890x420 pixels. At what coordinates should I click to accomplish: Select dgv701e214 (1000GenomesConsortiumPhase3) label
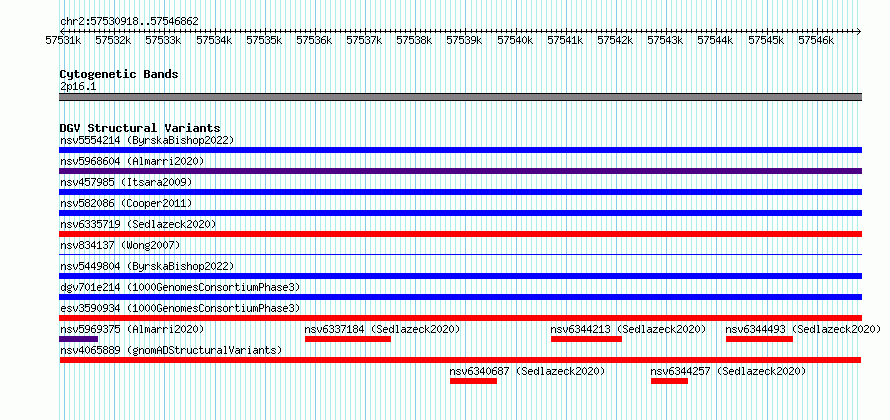180,287
